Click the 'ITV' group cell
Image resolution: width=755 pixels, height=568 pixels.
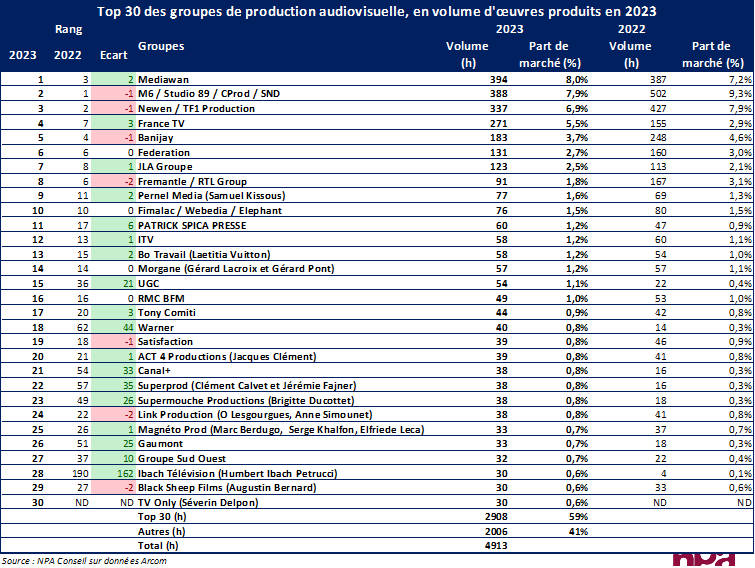[x=145, y=239]
